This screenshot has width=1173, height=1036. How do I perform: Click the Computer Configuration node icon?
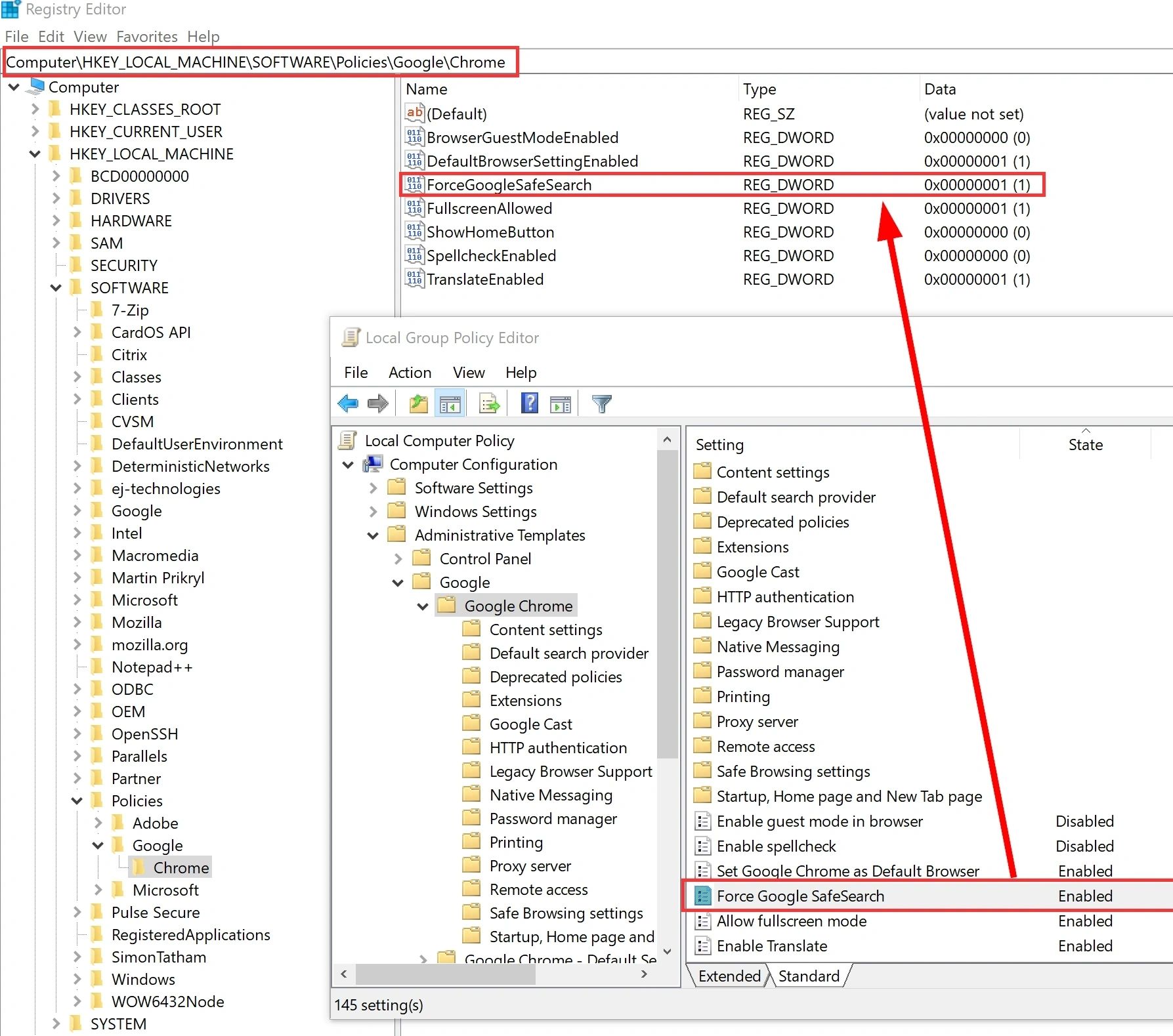pos(373,464)
